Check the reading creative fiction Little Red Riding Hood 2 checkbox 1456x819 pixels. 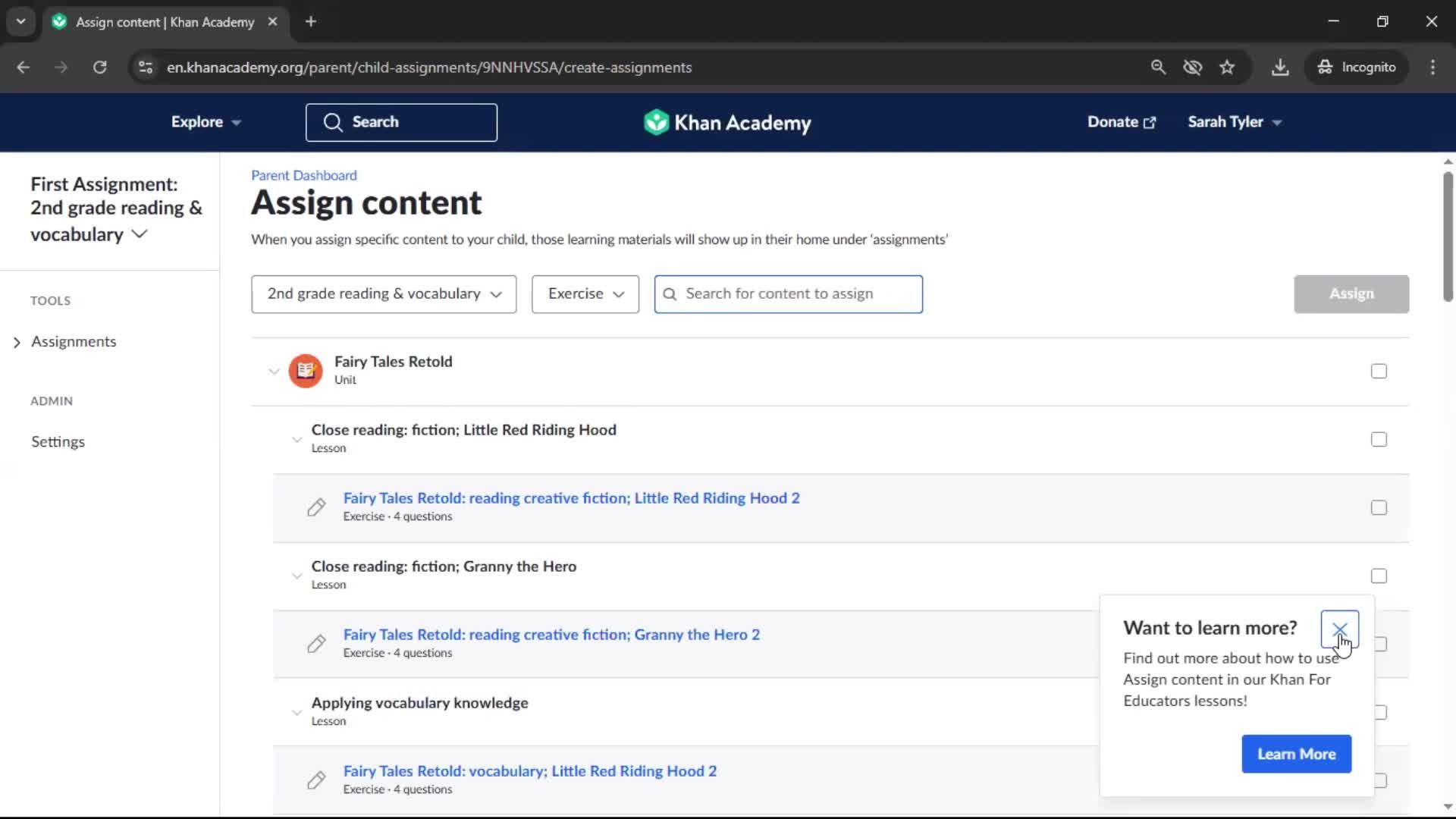(1379, 507)
